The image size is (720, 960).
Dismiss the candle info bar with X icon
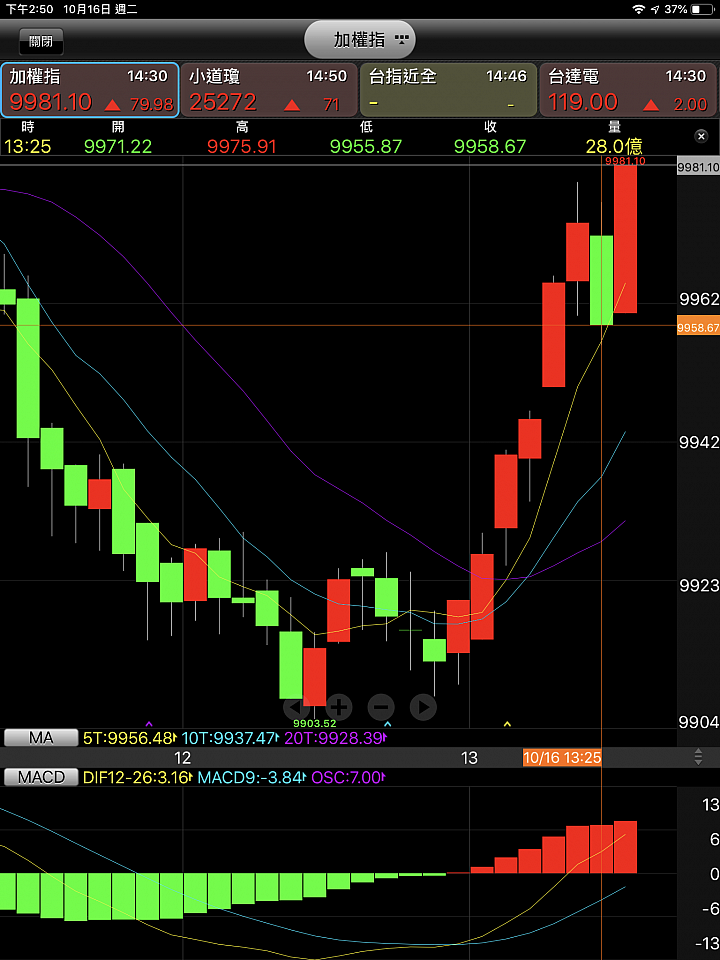click(702, 137)
